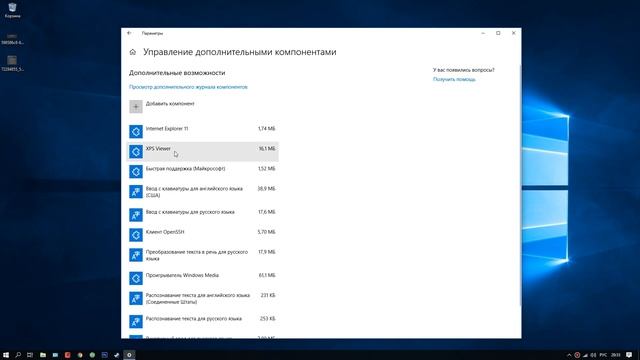Open taskbar search magnifier
The image size is (640, 360).
18,355
